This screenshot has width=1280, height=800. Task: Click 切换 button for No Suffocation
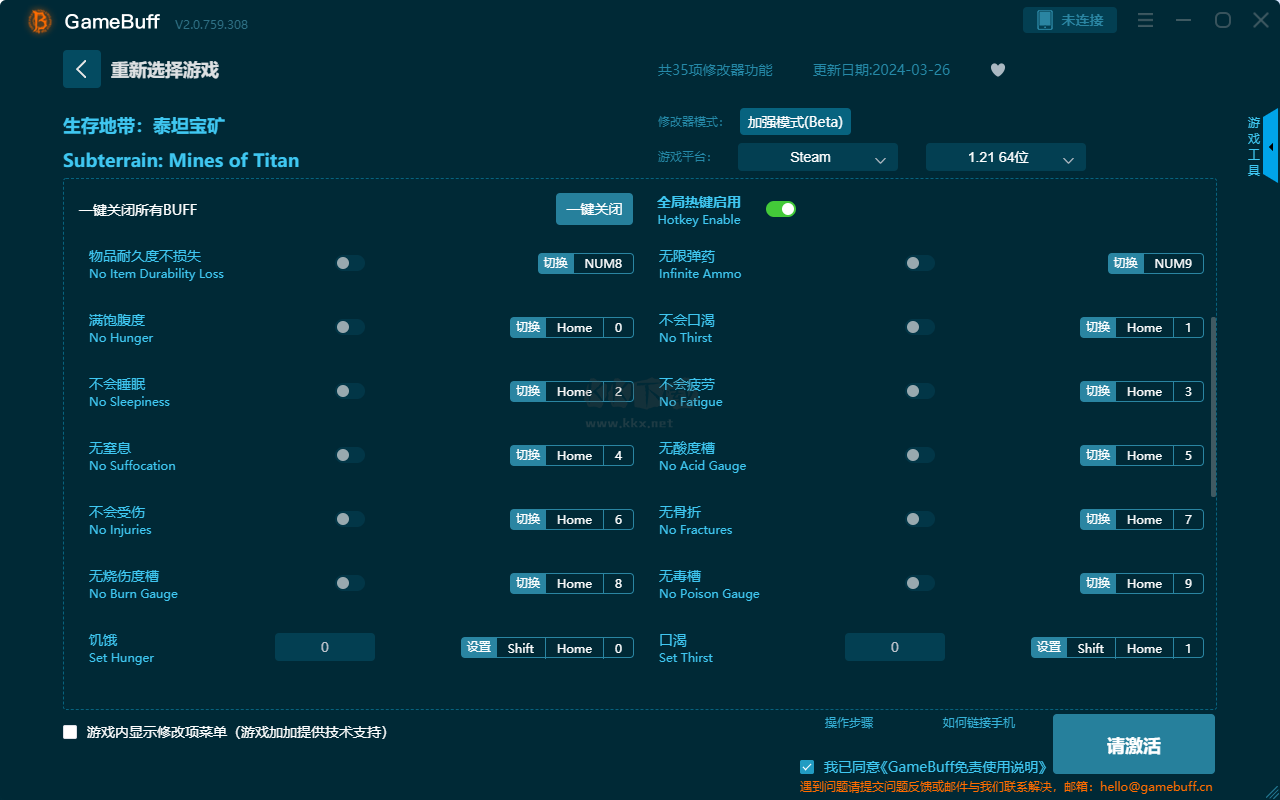point(528,455)
